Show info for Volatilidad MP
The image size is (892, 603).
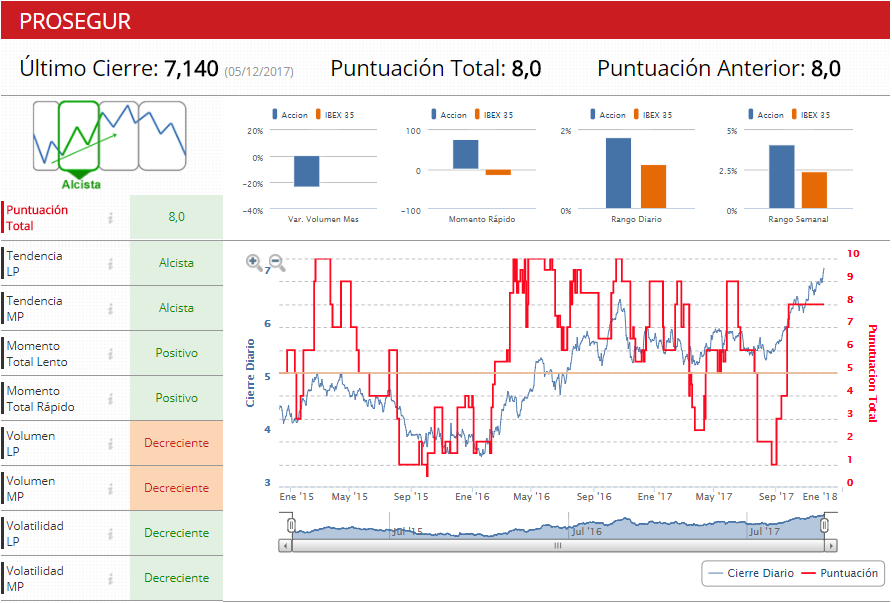(111, 579)
